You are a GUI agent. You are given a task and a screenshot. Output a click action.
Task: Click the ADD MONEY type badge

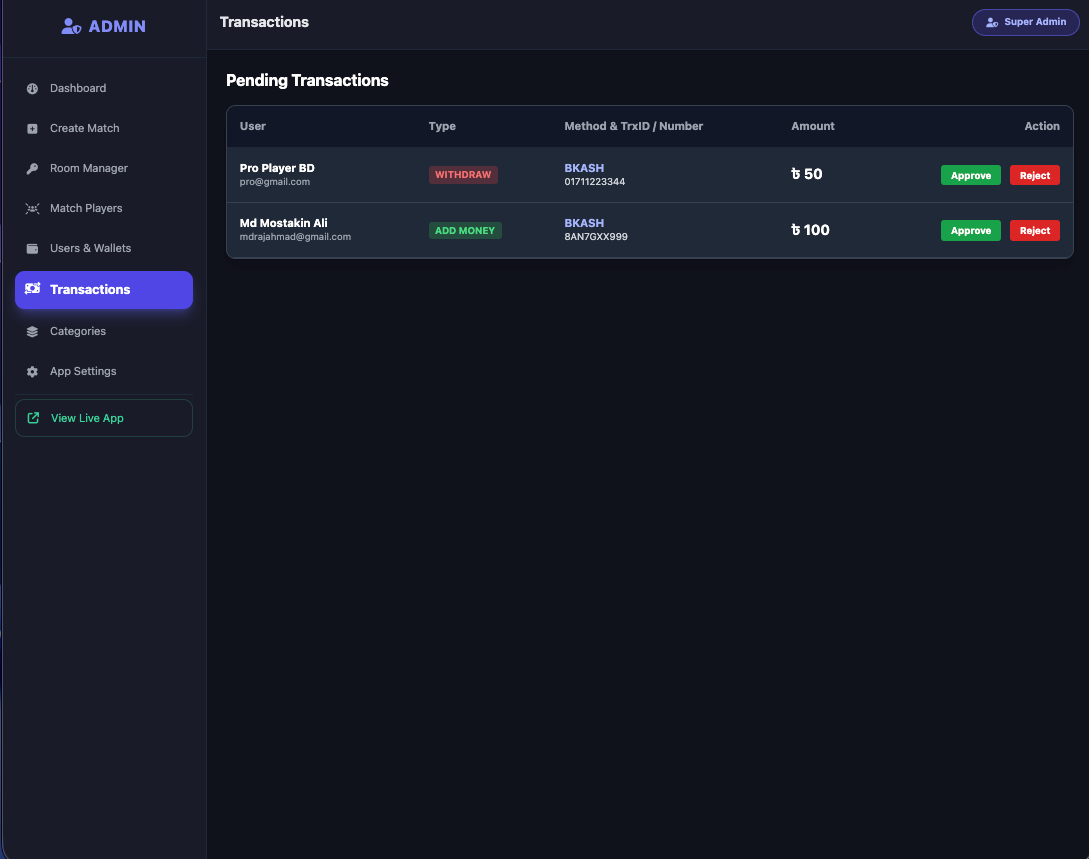[x=465, y=231]
